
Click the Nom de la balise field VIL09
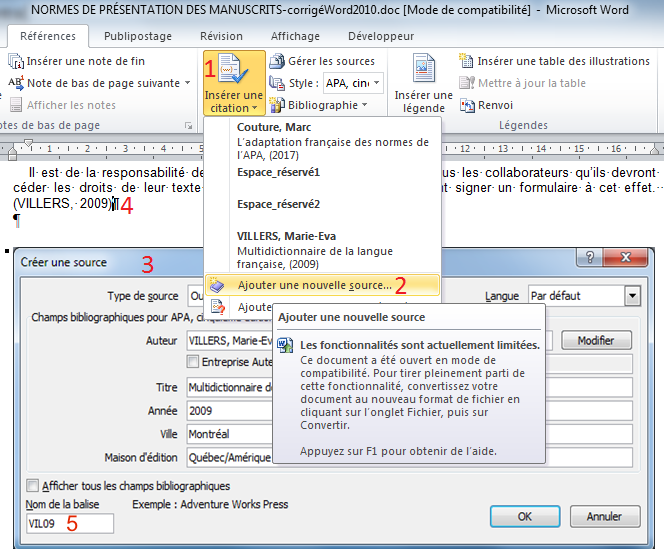[70, 524]
